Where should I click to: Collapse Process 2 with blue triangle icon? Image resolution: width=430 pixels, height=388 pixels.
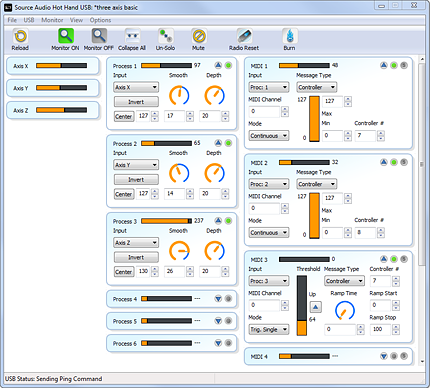pos(218,143)
